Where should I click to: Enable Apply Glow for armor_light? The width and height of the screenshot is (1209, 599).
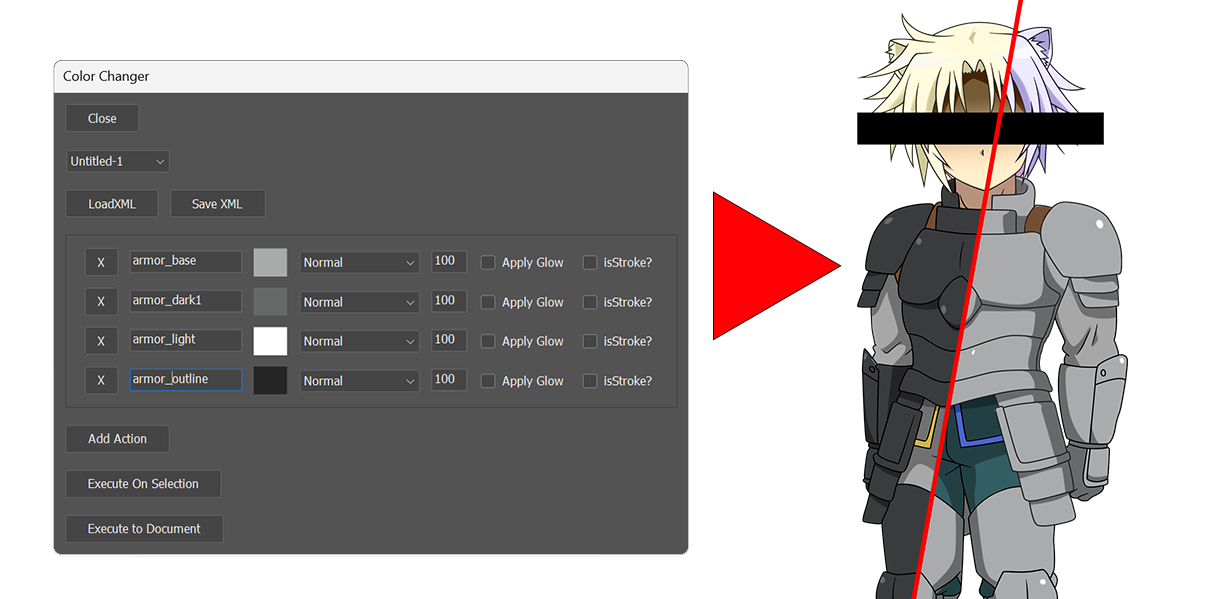point(487,340)
